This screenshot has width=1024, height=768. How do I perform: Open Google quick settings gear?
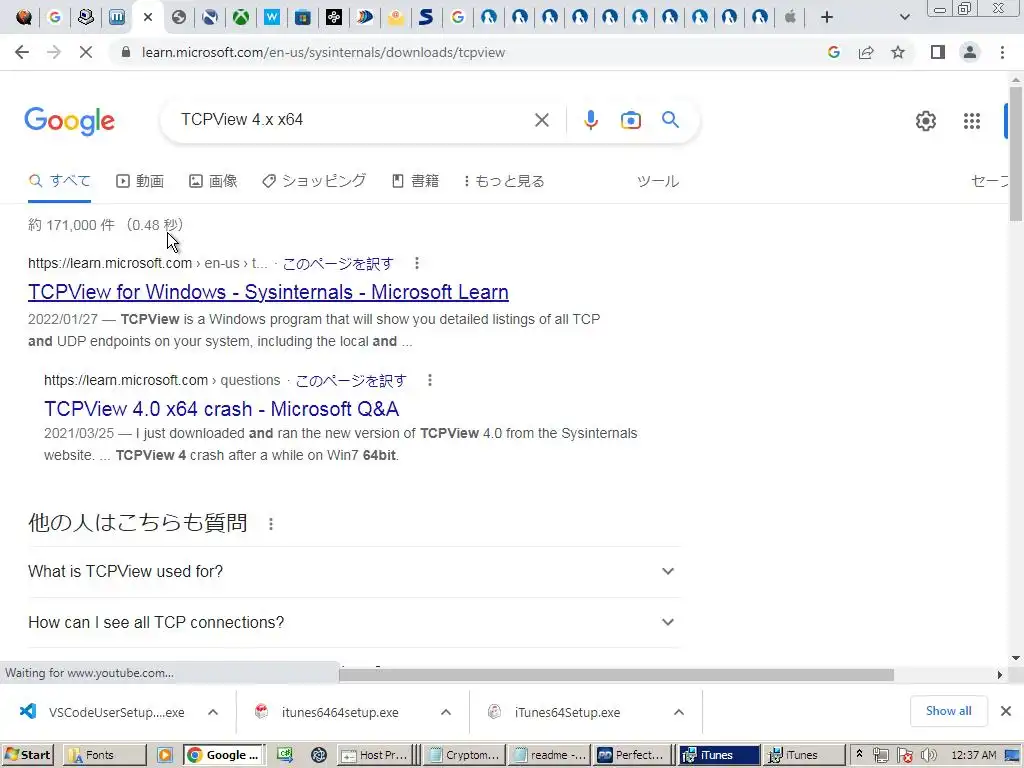click(925, 121)
